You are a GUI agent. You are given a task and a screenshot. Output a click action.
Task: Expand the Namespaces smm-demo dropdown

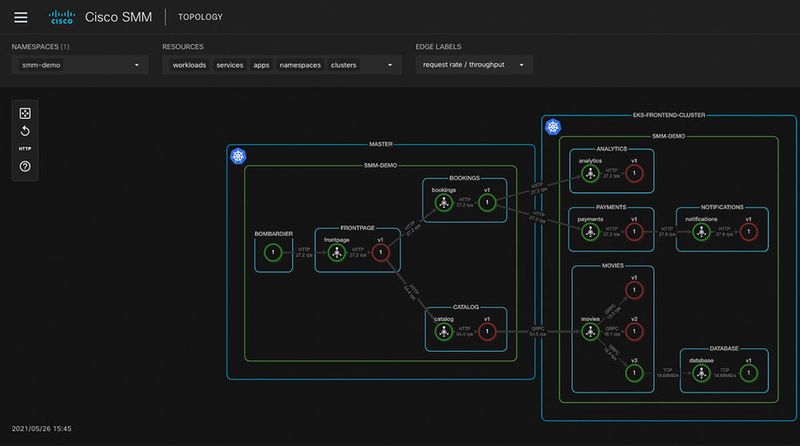pos(80,65)
